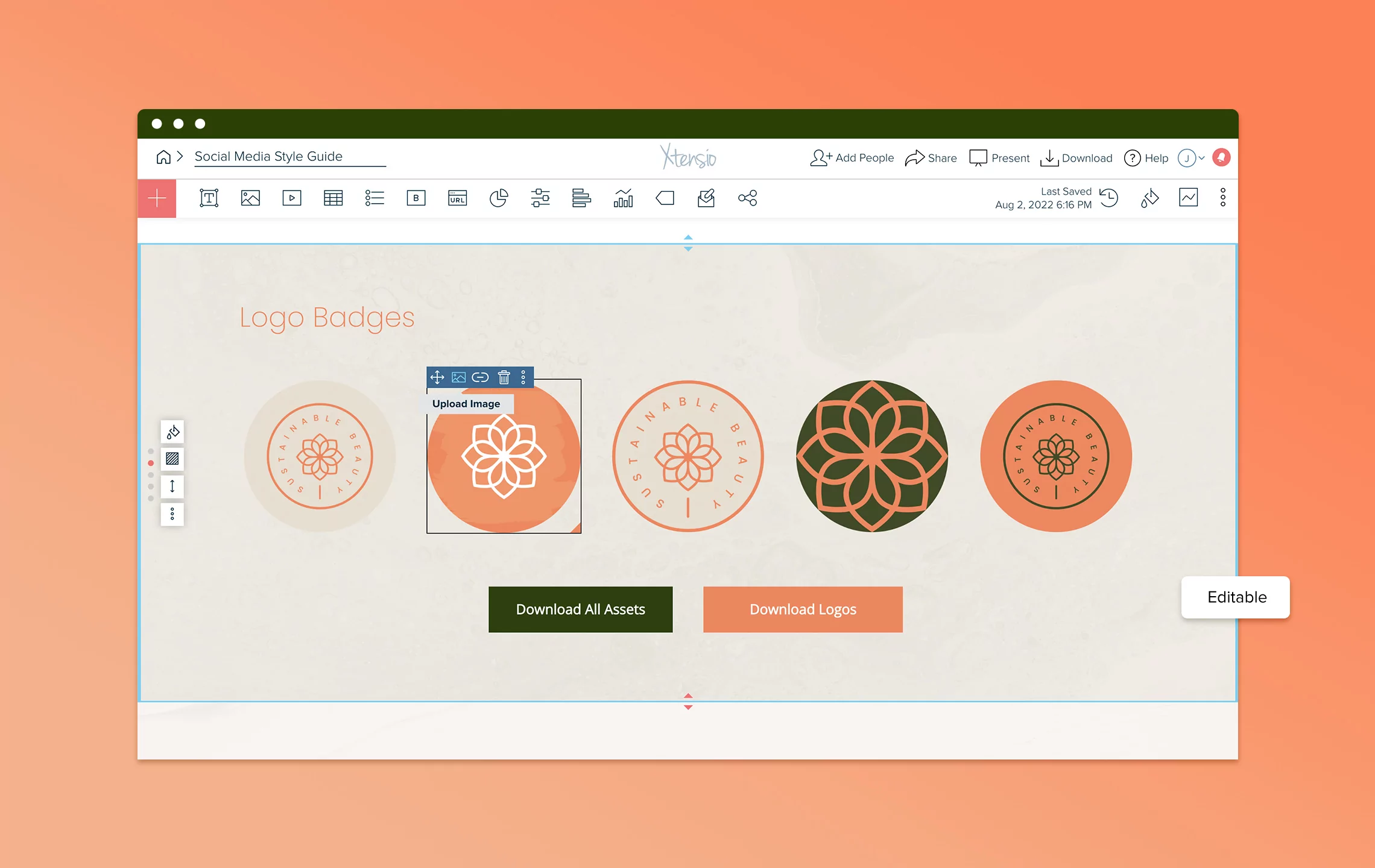The height and width of the screenshot is (868, 1375).
Task: Click Present in the top menu
Action: click(999, 158)
